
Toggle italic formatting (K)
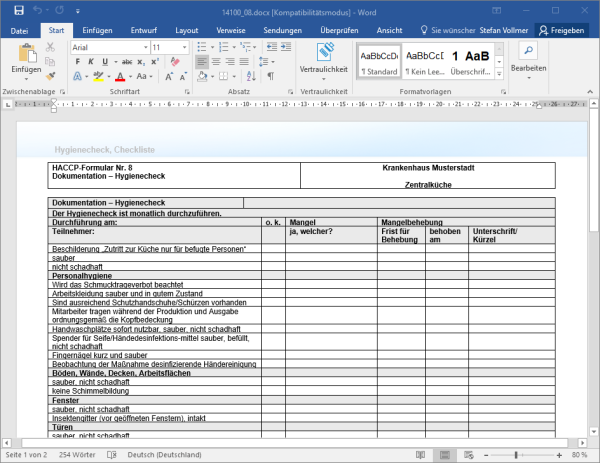(90, 61)
